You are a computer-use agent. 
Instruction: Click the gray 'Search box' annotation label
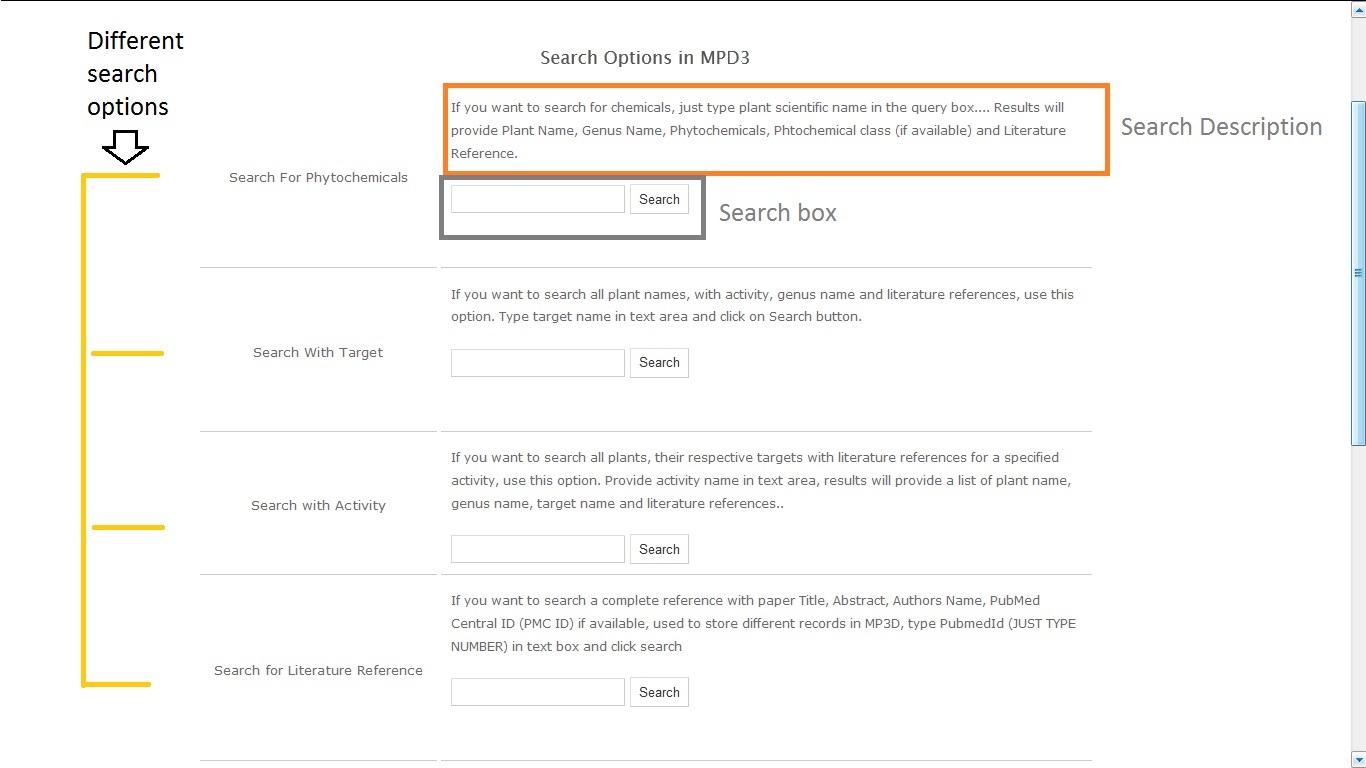coord(777,213)
